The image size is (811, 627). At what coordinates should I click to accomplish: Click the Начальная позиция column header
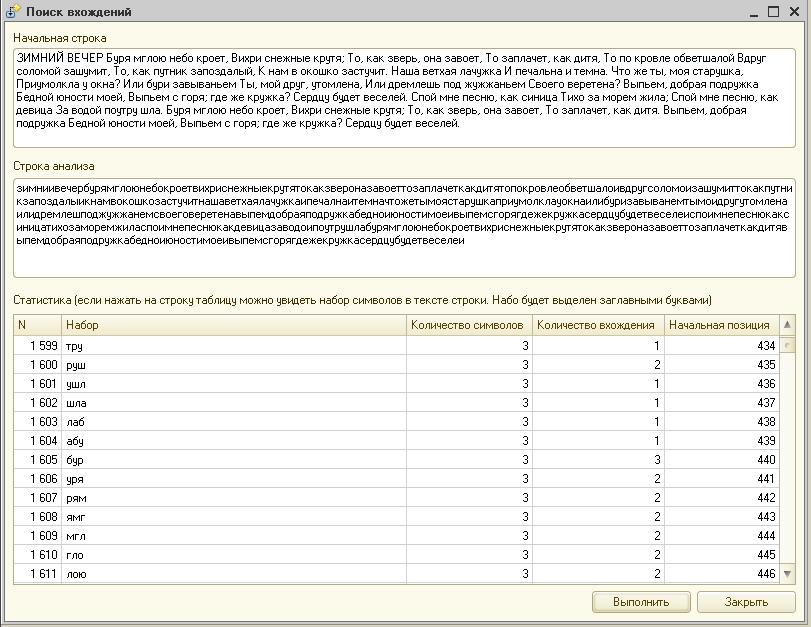click(722, 325)
